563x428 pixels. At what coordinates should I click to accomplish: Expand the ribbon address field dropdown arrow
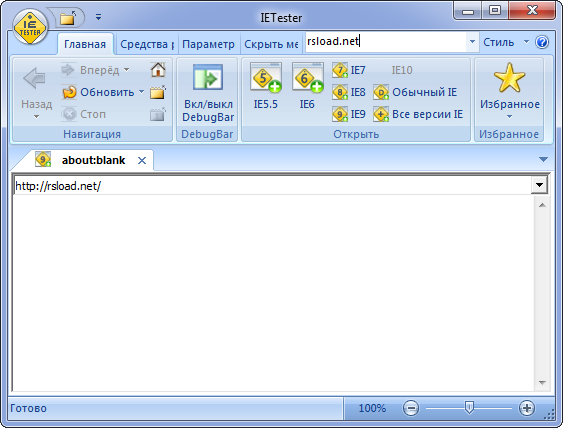click(472, 42)
